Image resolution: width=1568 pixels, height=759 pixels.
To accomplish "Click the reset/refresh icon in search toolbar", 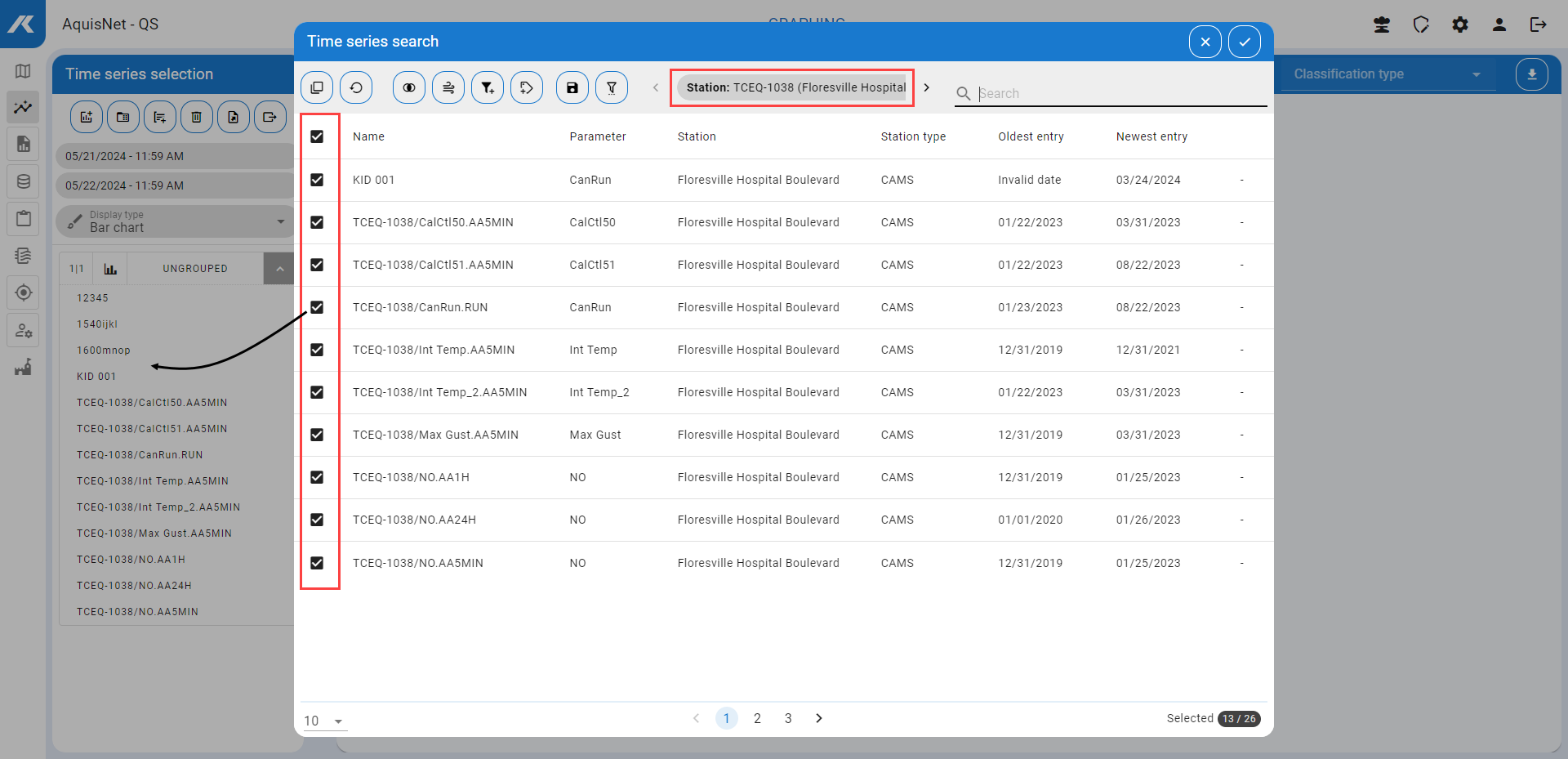I will pyautogui.click(x=356, y=87).
